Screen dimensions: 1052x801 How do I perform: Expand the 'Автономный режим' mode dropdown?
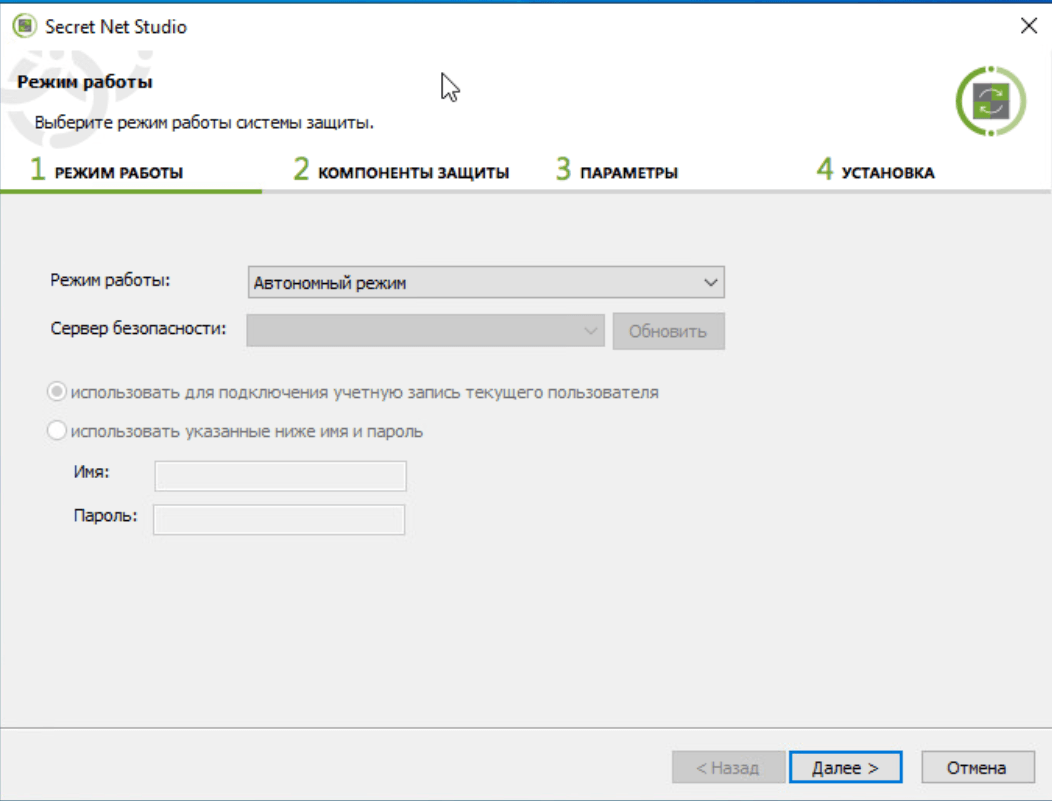pyautogui.click(x=485, y=283)
